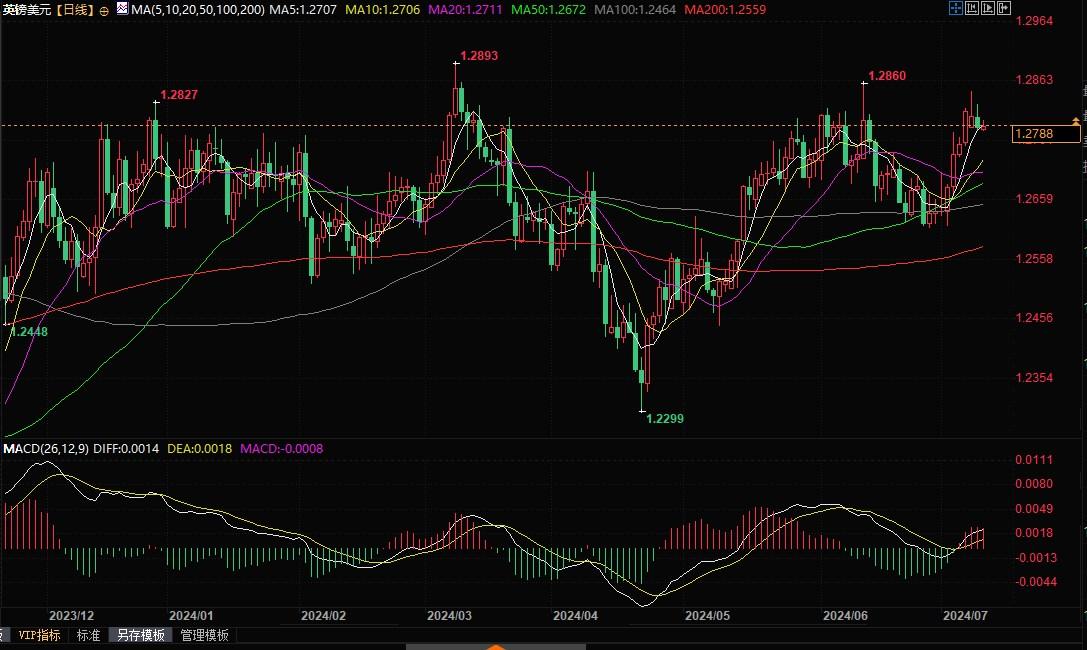Click the 英镑美元 symbol title
Image resolution: width=1087 pixels, height=650 pixels.
coord(28,10)
